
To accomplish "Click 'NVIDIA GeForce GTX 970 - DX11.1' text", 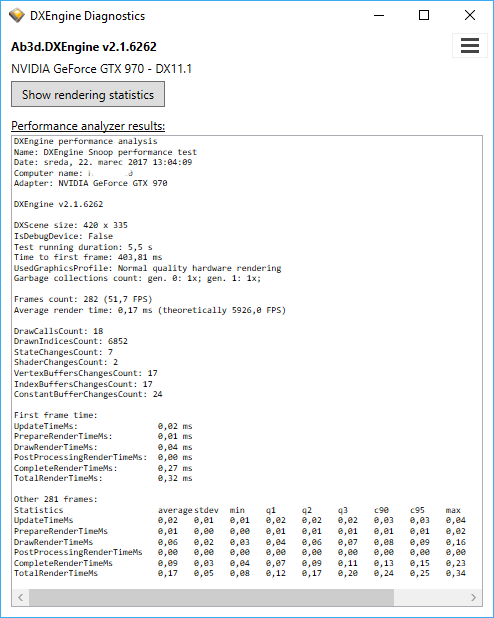I will point(101,69).
